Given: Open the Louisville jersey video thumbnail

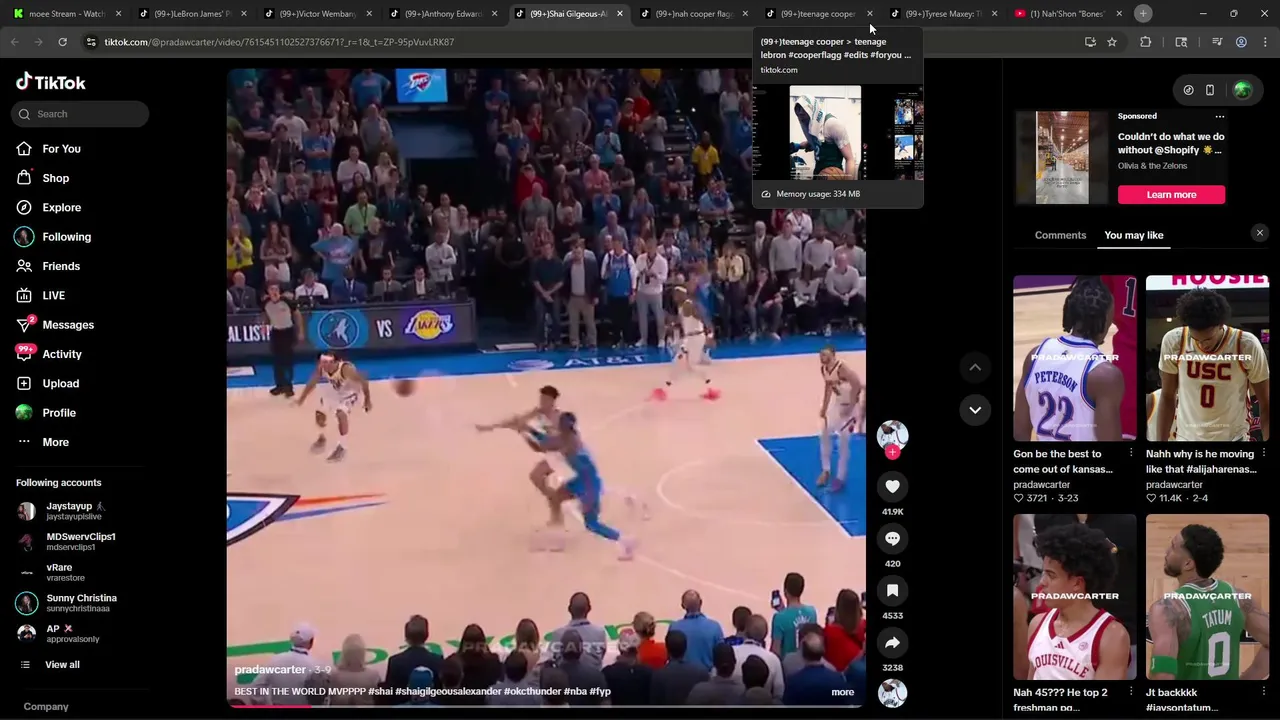Looking at the screenshot, I should (1075, 597).
